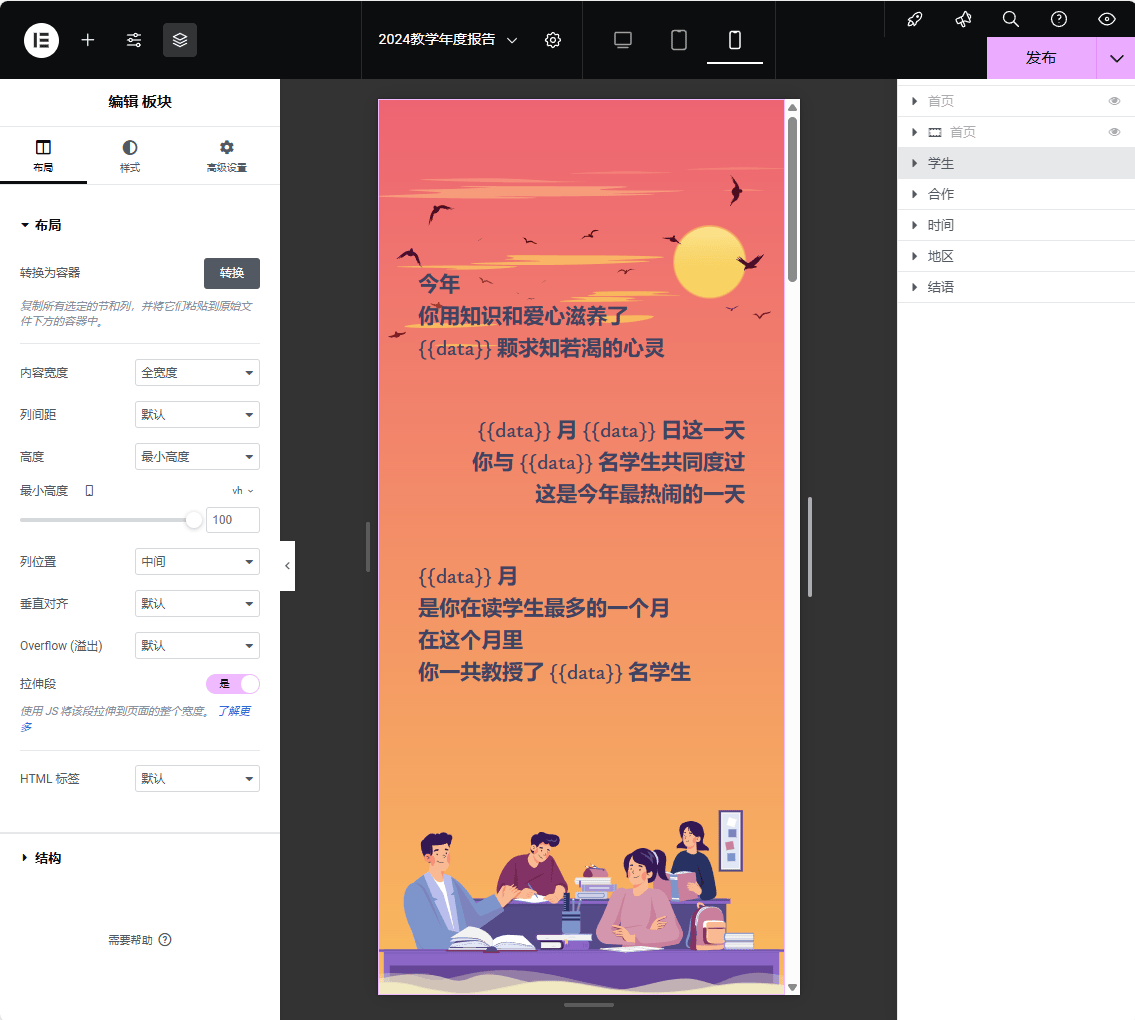Toggle the structure layers icon
This screenshot has width=1135, height=1020.
click(x=180, y=40)
